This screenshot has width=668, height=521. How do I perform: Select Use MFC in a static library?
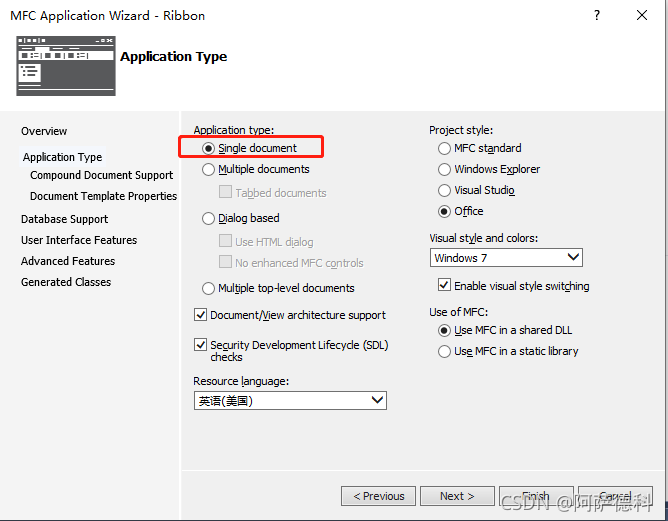click(444, 351)
